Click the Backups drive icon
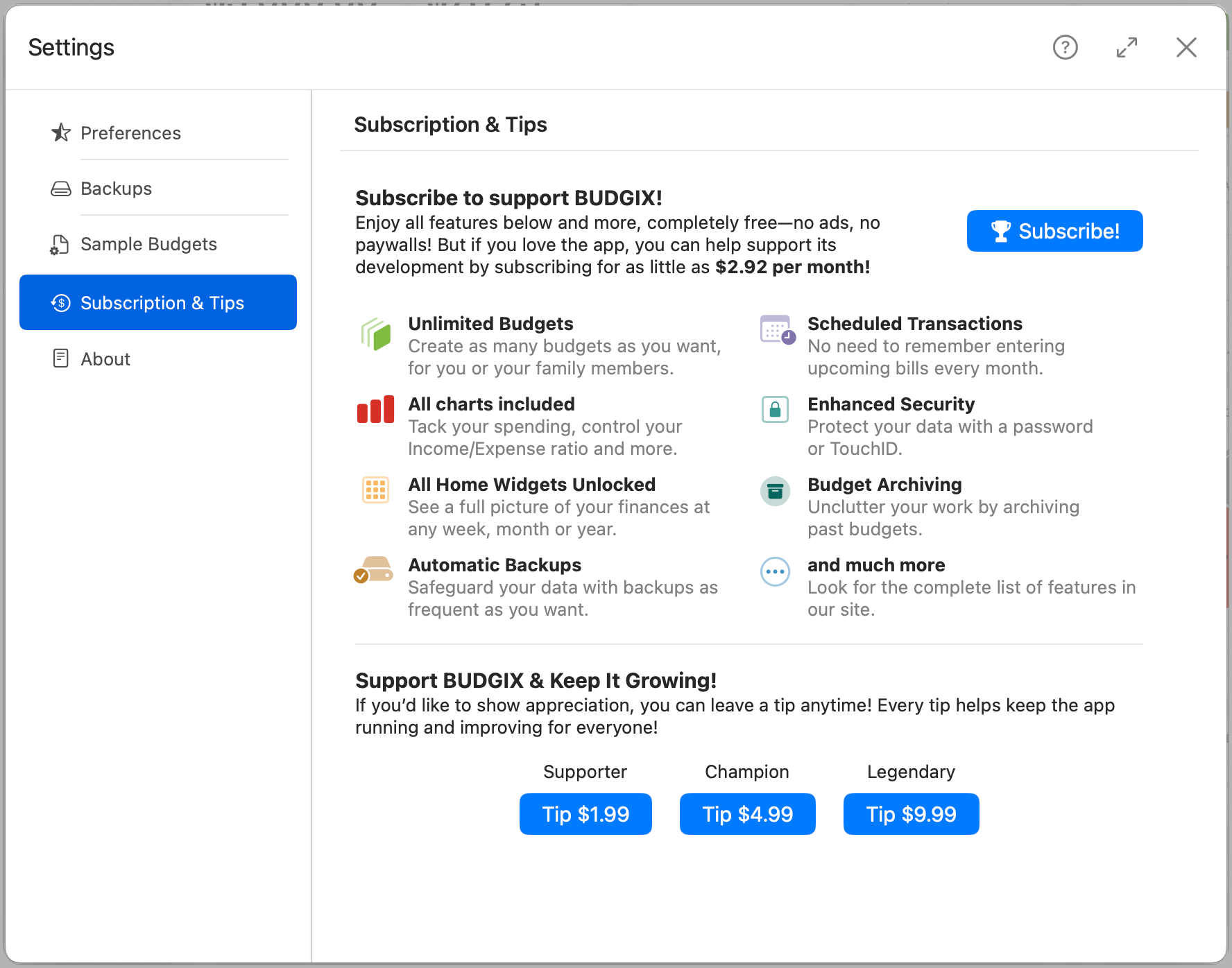Viewport: 1232px width, 968px height. pos(61,189)
